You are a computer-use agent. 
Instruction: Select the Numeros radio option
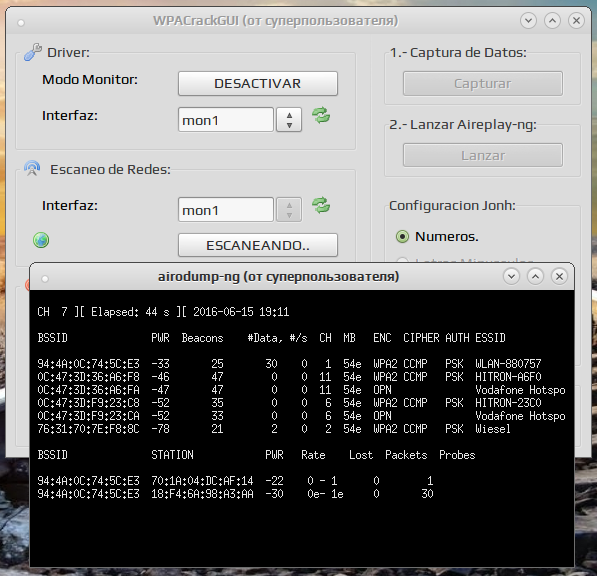tap(402, 236)
